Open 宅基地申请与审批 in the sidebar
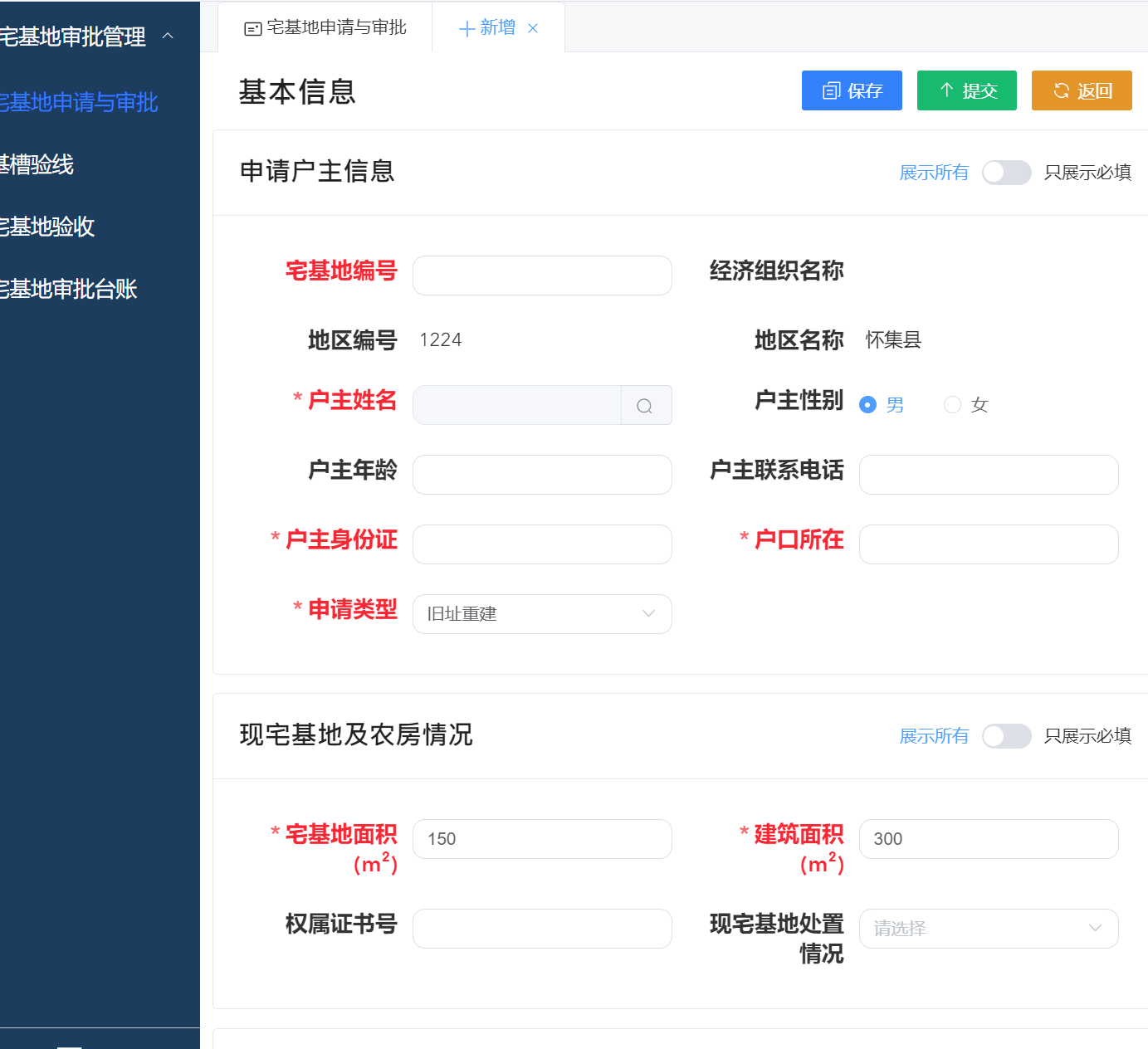The width and height of the screenshot is (1148, 1049). pos(80,102)
